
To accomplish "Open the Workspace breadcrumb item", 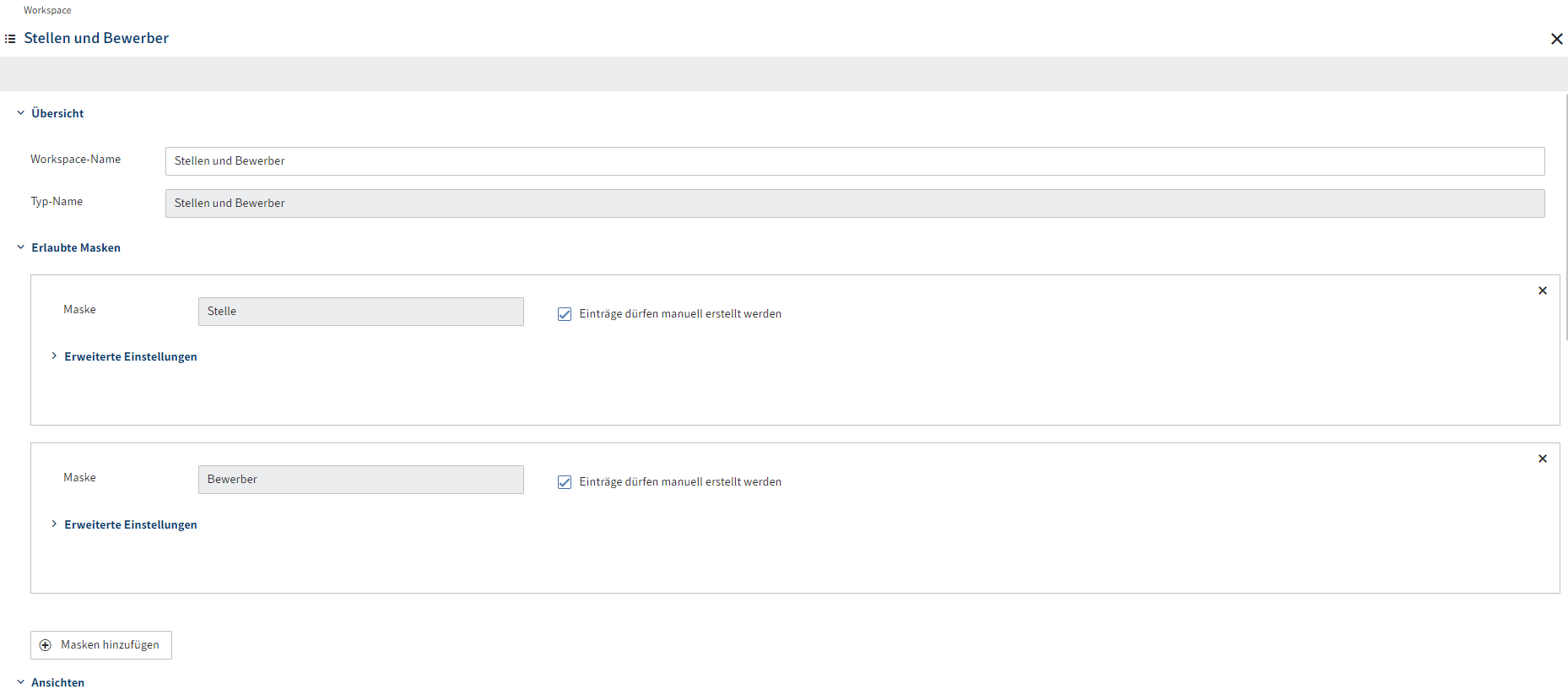I will coord(47,9).
